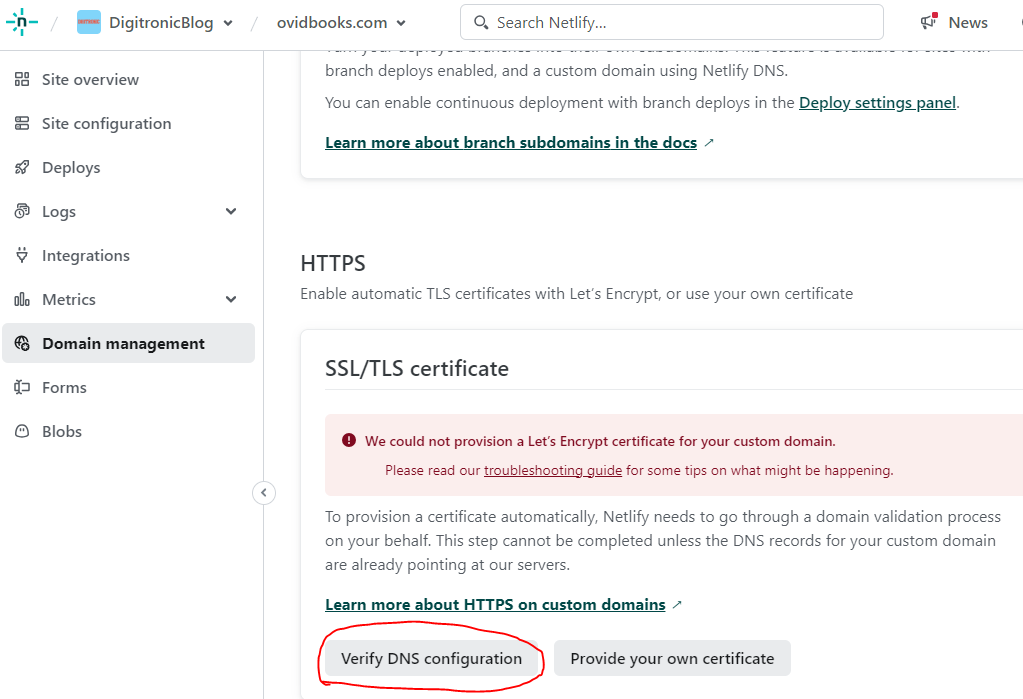Click the News megaphone icon
1023x699 pixels.
pos(928,22)
